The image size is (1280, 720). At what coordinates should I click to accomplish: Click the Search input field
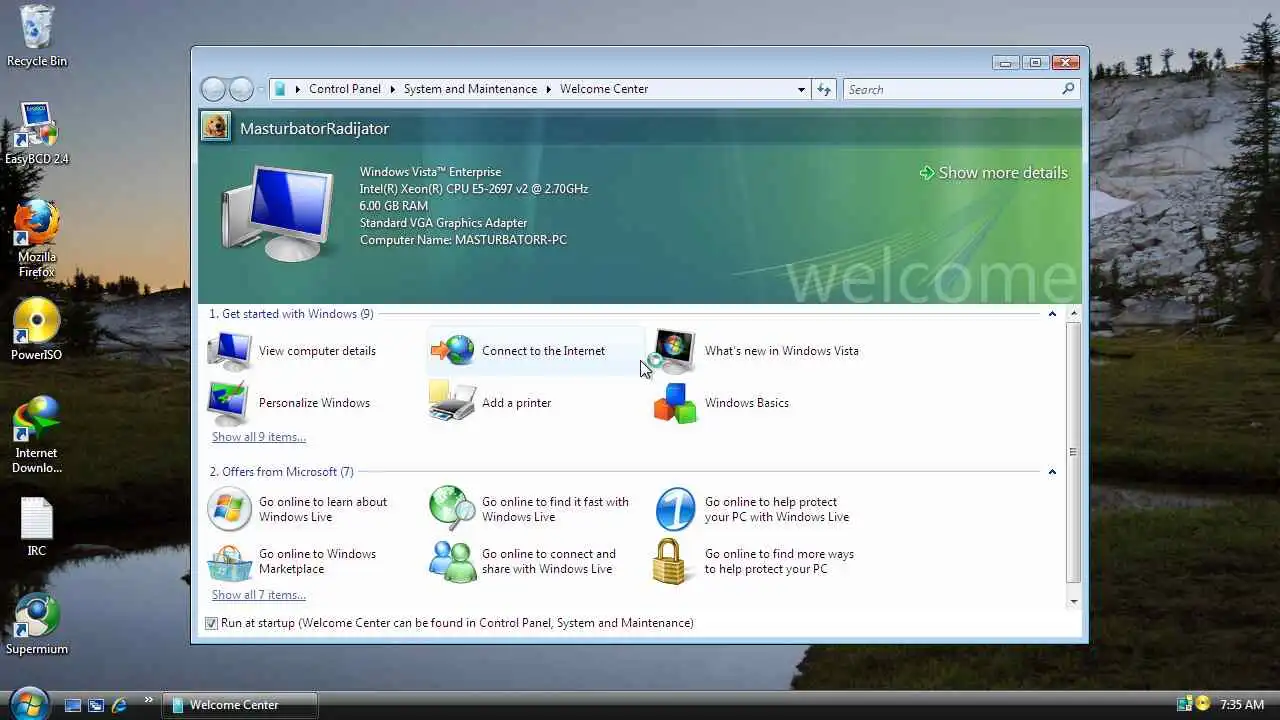coord(950,89)
